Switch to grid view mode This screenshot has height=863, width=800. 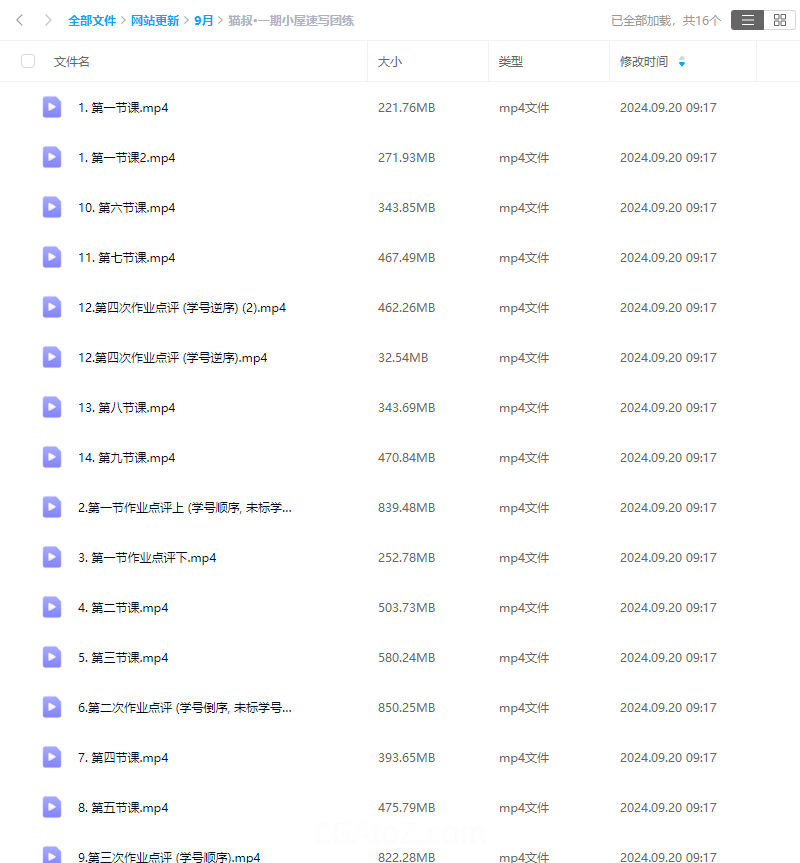[779, 20]
